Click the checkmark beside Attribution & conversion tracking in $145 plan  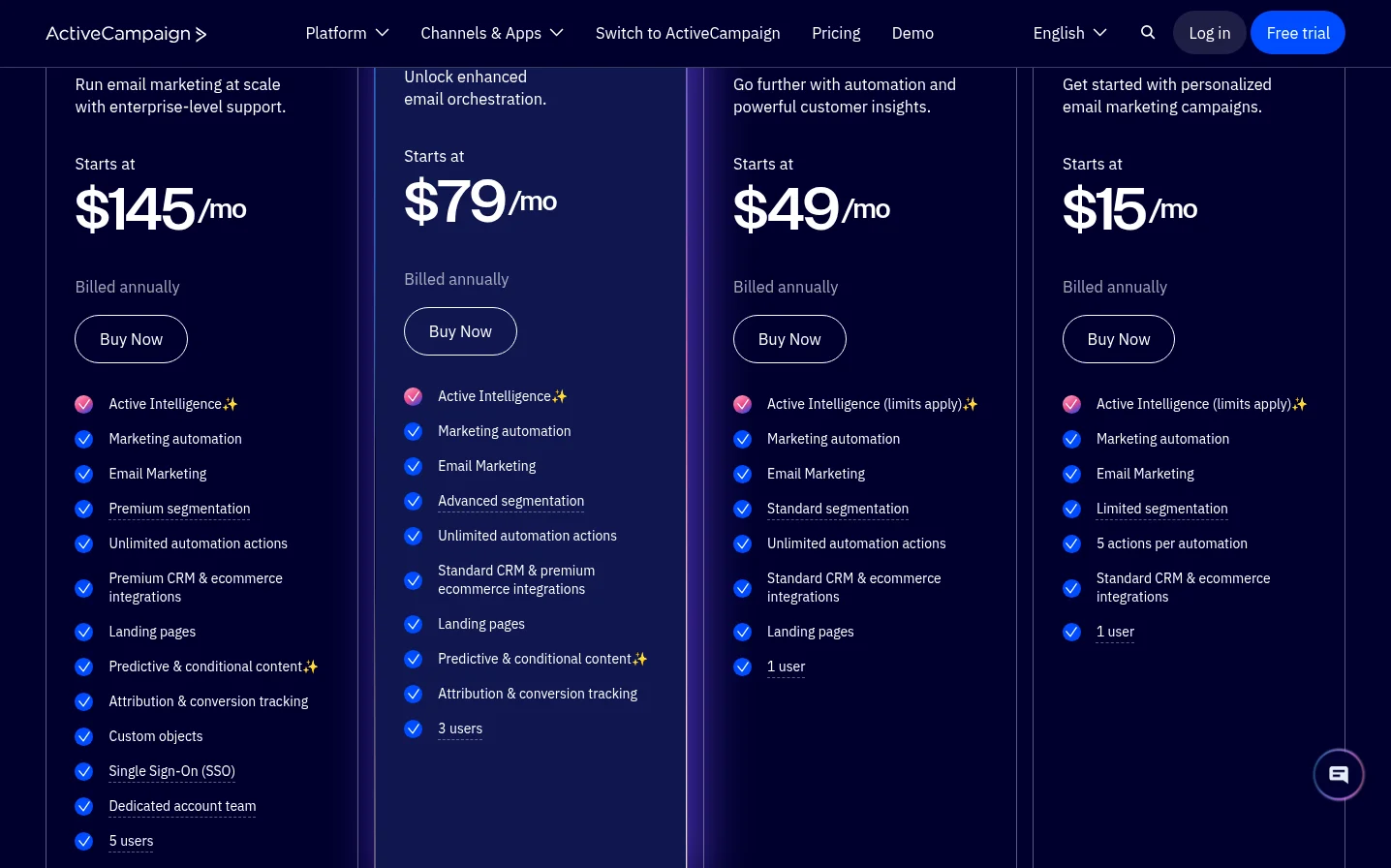click(84, 701)
